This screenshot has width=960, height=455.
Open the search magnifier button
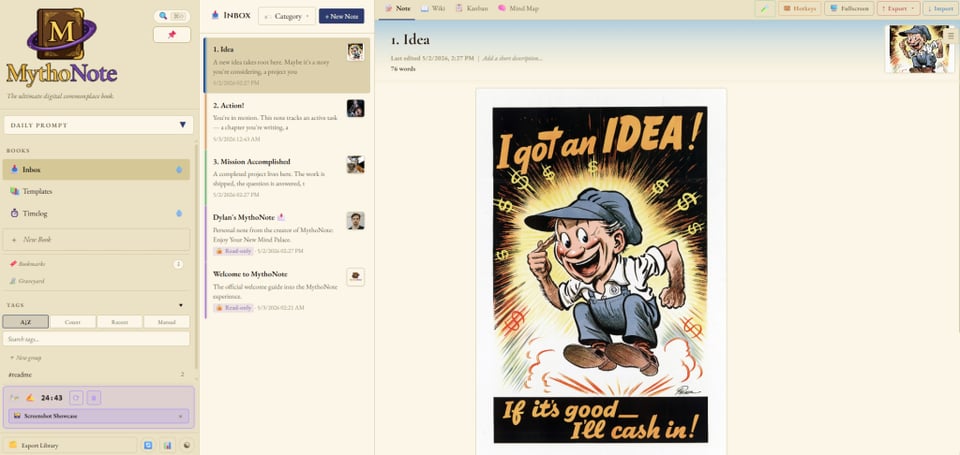(171, 16)
